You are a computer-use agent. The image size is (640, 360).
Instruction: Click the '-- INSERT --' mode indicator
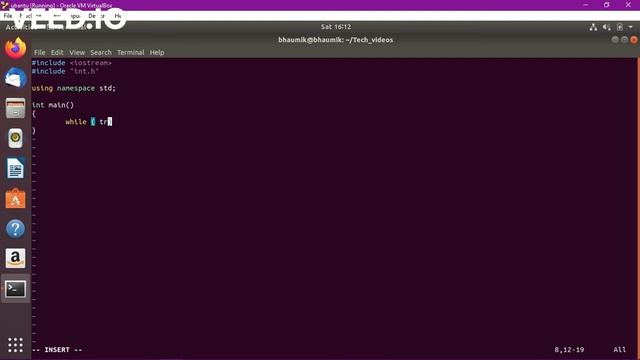pos(57,350)
